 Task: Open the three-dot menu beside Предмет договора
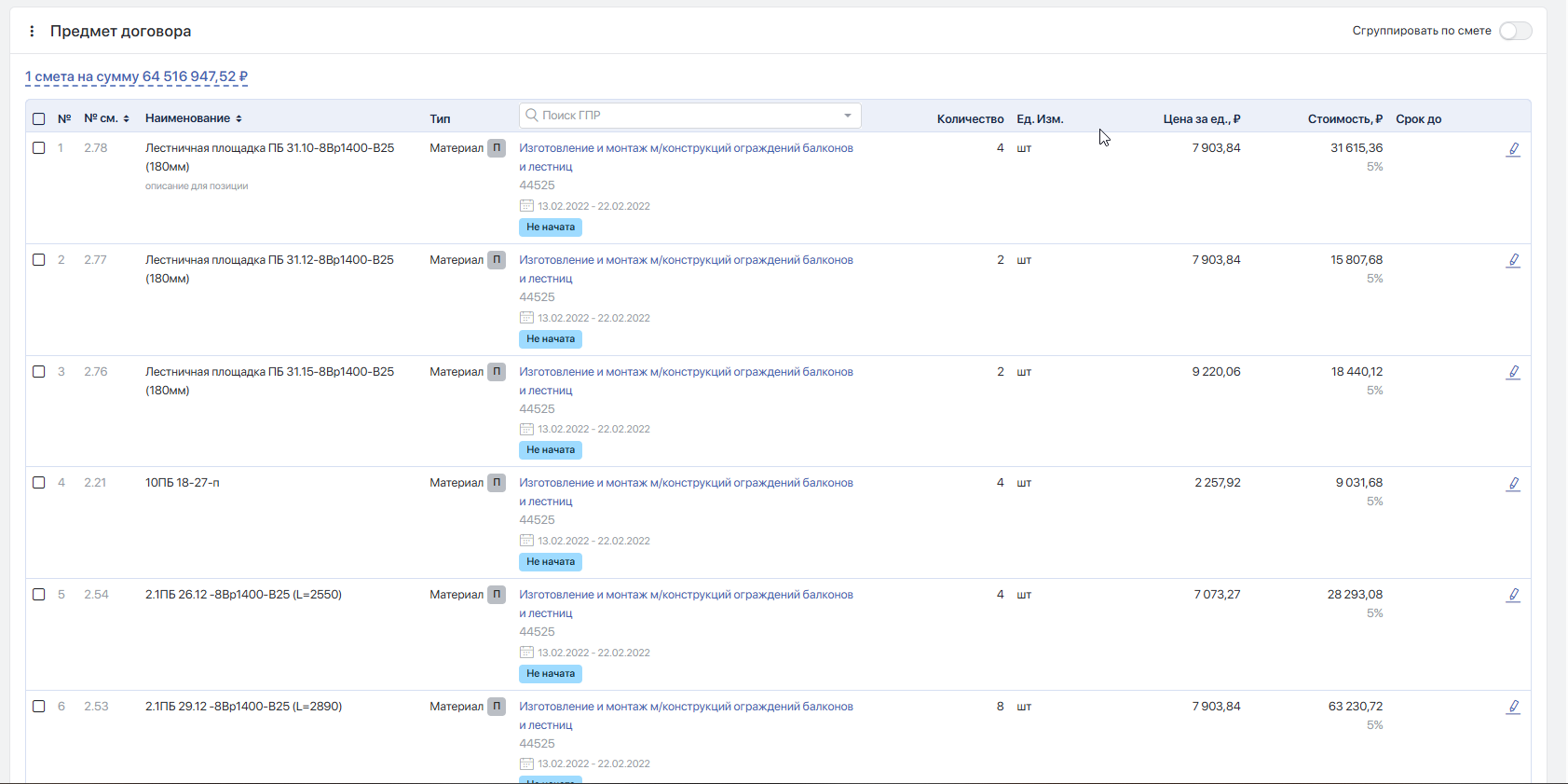[x=32, y=32]
